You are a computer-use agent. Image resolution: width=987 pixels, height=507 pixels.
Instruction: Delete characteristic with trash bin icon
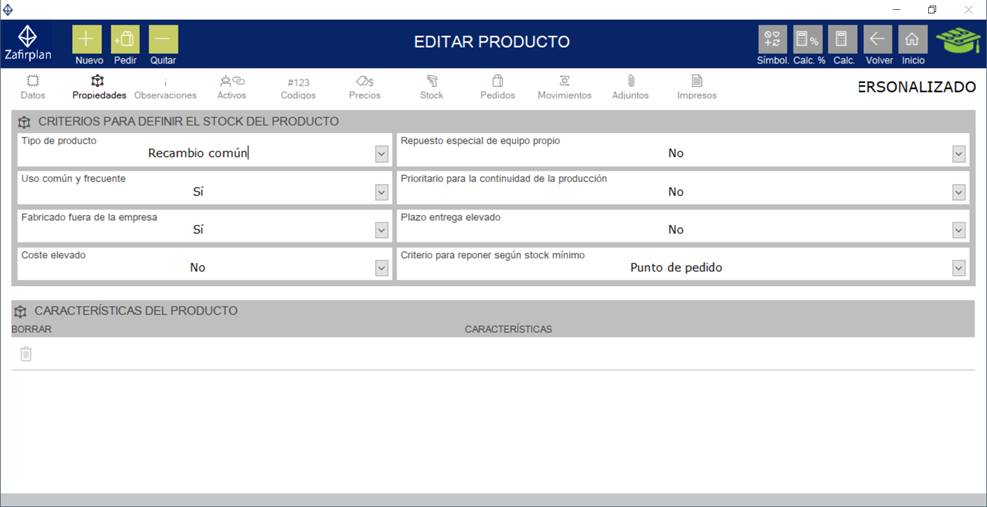26,353
